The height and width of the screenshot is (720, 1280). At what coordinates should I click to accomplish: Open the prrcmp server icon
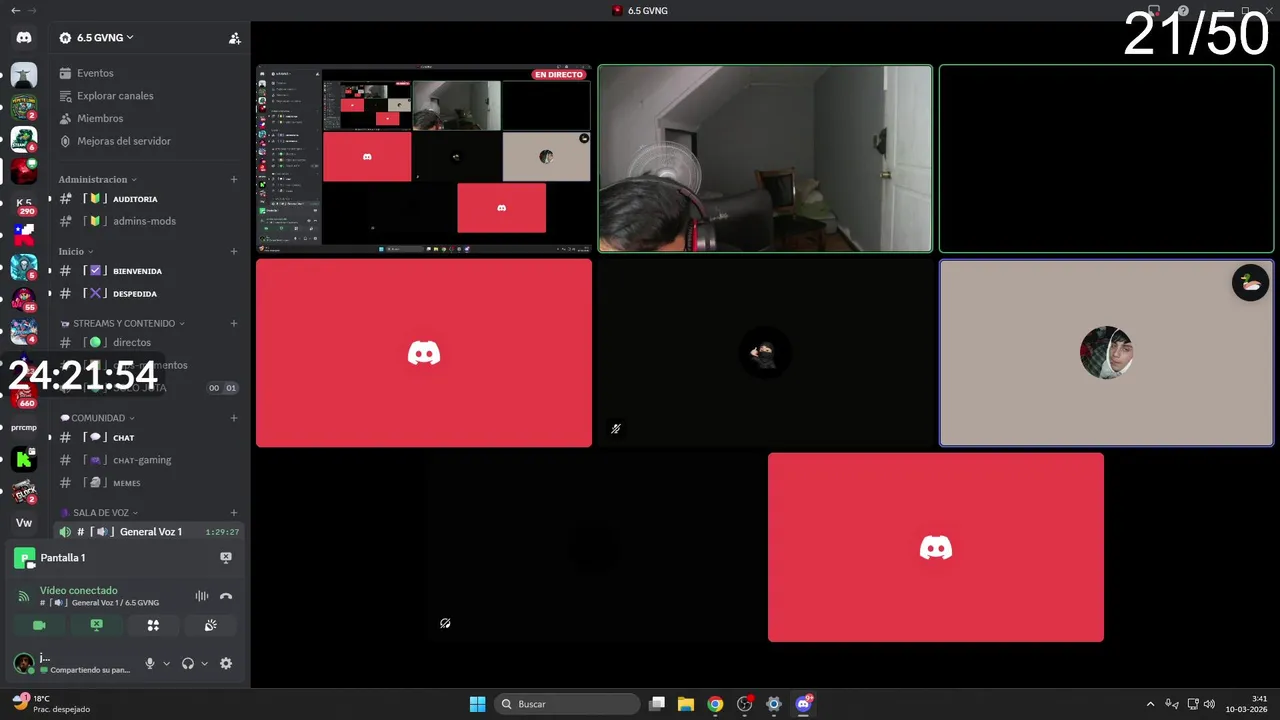[24, 428]
